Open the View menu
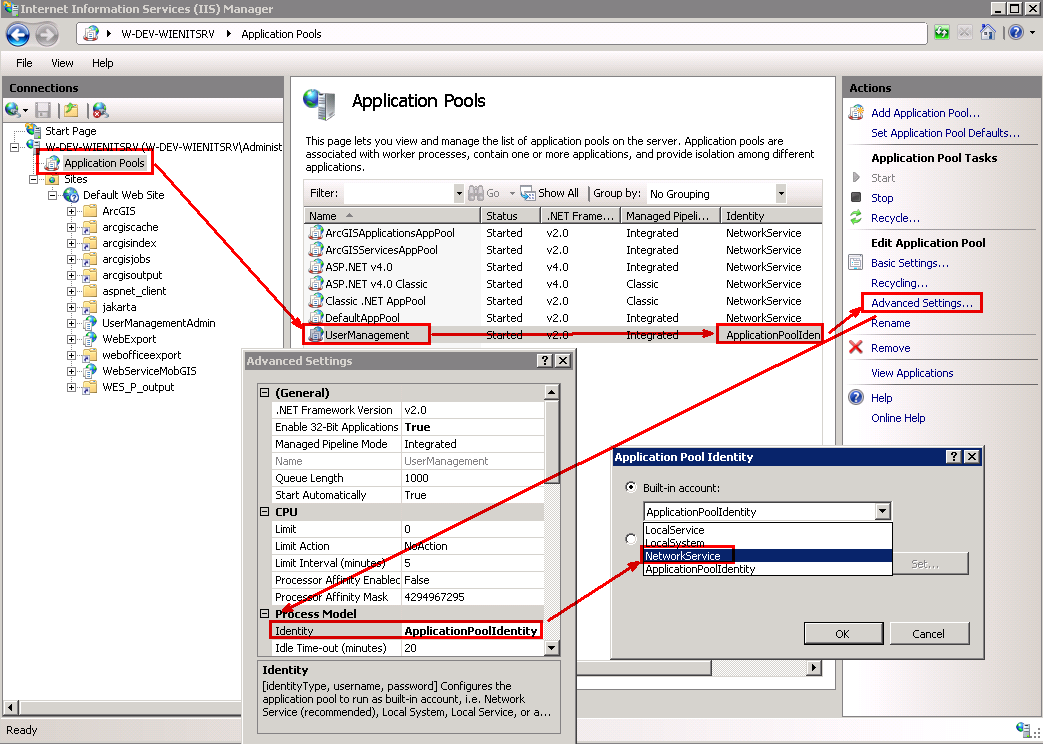Viewport: 1043px width, 744px height. 62,62
